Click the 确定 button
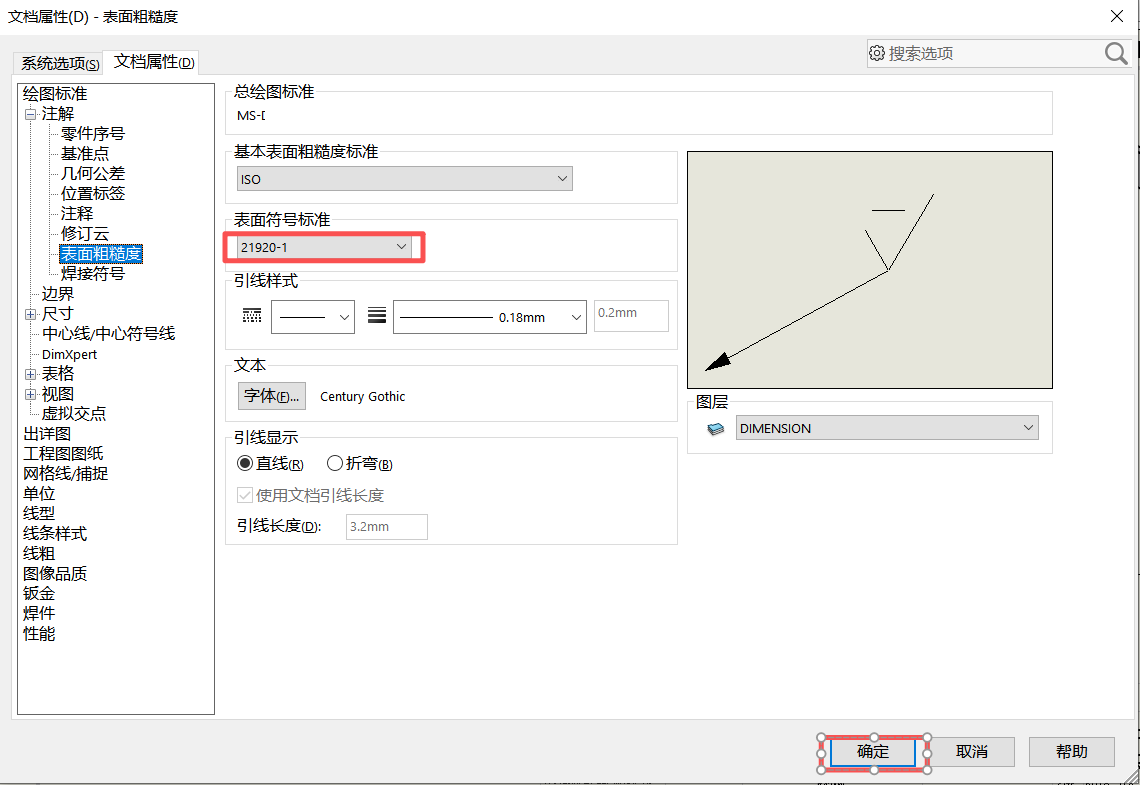 coord(872,752)
